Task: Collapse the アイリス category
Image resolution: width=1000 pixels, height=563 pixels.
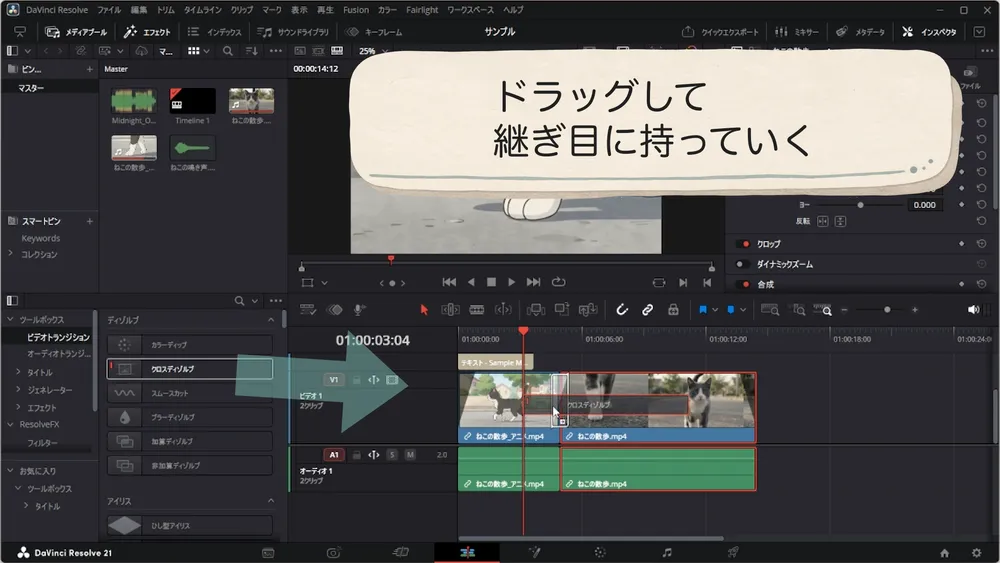Action: pyautogui.click(x=271, y=501)
